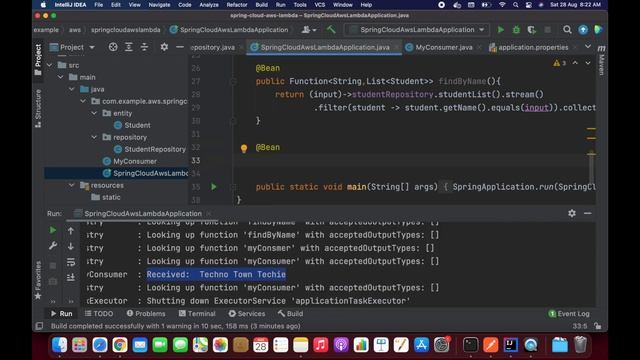
Task: Click the warnings indicator in the editor
Action: click(560, 63)
